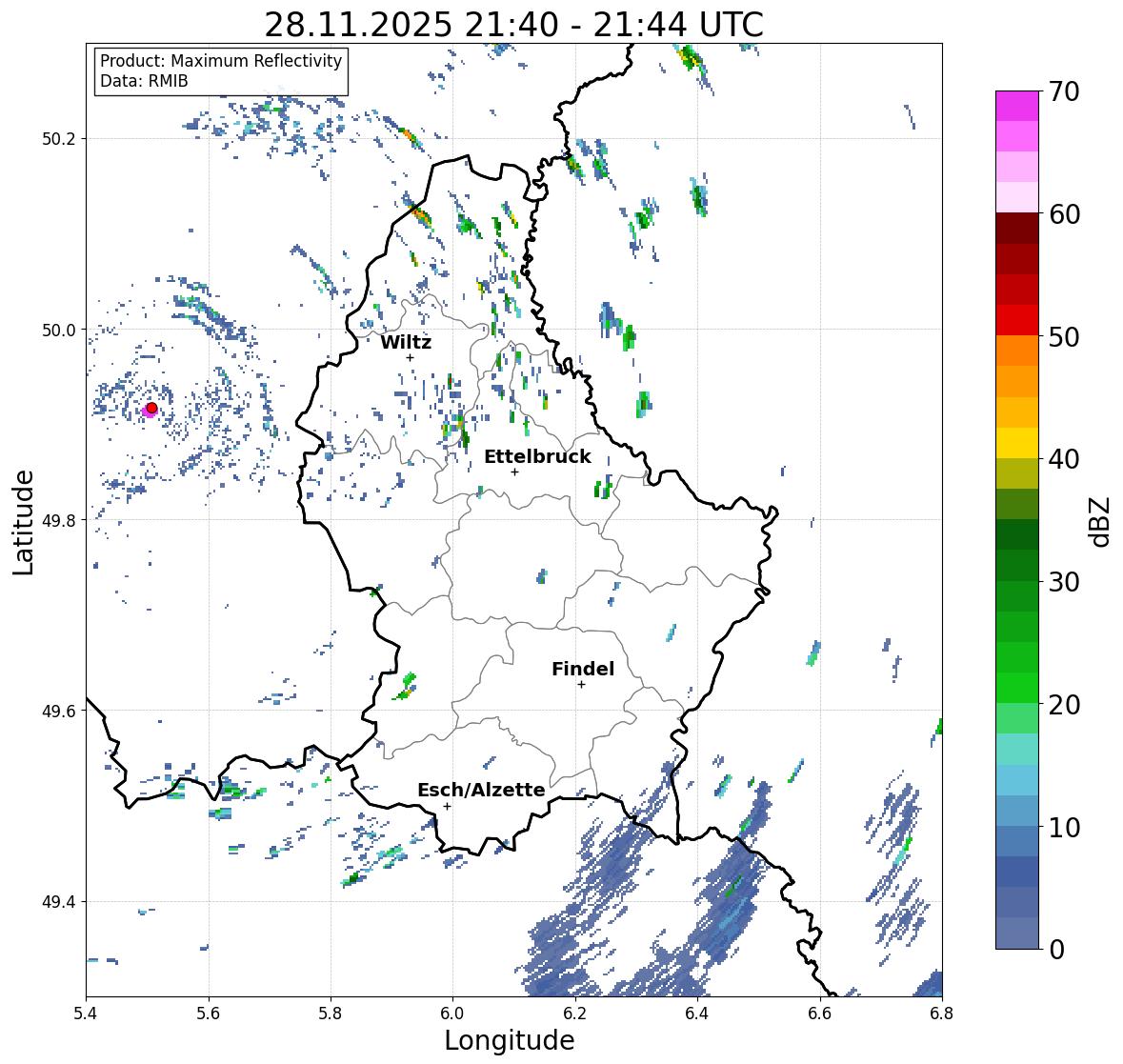Click the colorbar tick label 0
The image size is (1123, 1064).
[1056, 950]
